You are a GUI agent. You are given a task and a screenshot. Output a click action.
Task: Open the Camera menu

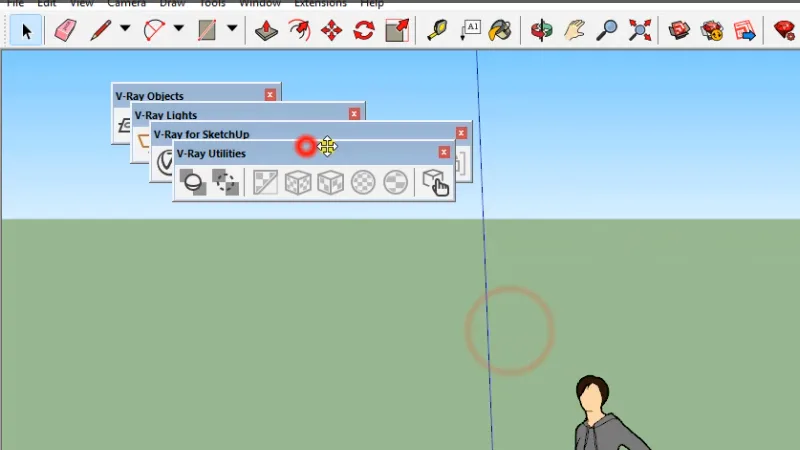coord(127,4)
